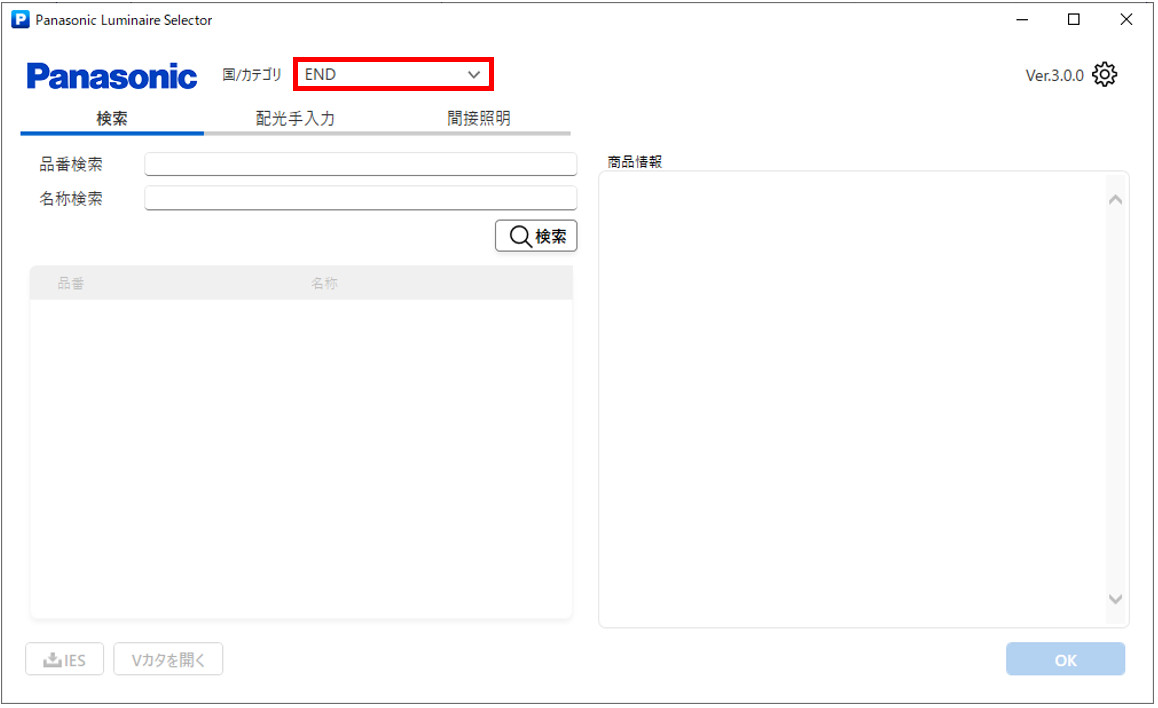The width and height of the screenshot is (1158, 708).
Task: Click the Panasonic logo
Action: (112, 76)
